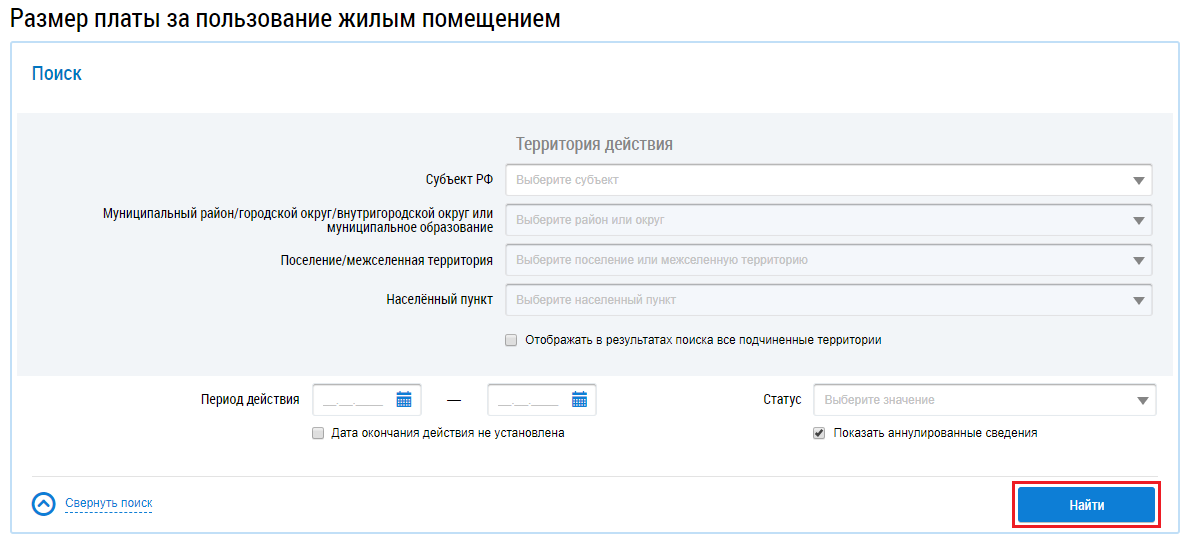The image size is (1203, 550).
Task: Click the arrow on Статус field
Action: (x=1142, y=400)
